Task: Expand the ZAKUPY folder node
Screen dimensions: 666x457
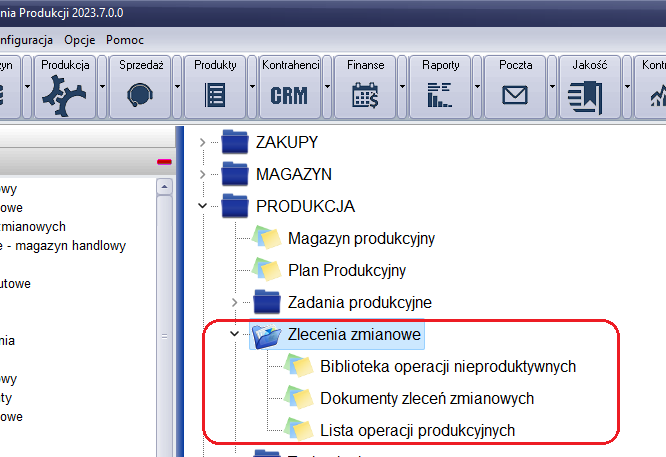Action: click(x=202, y=143)
